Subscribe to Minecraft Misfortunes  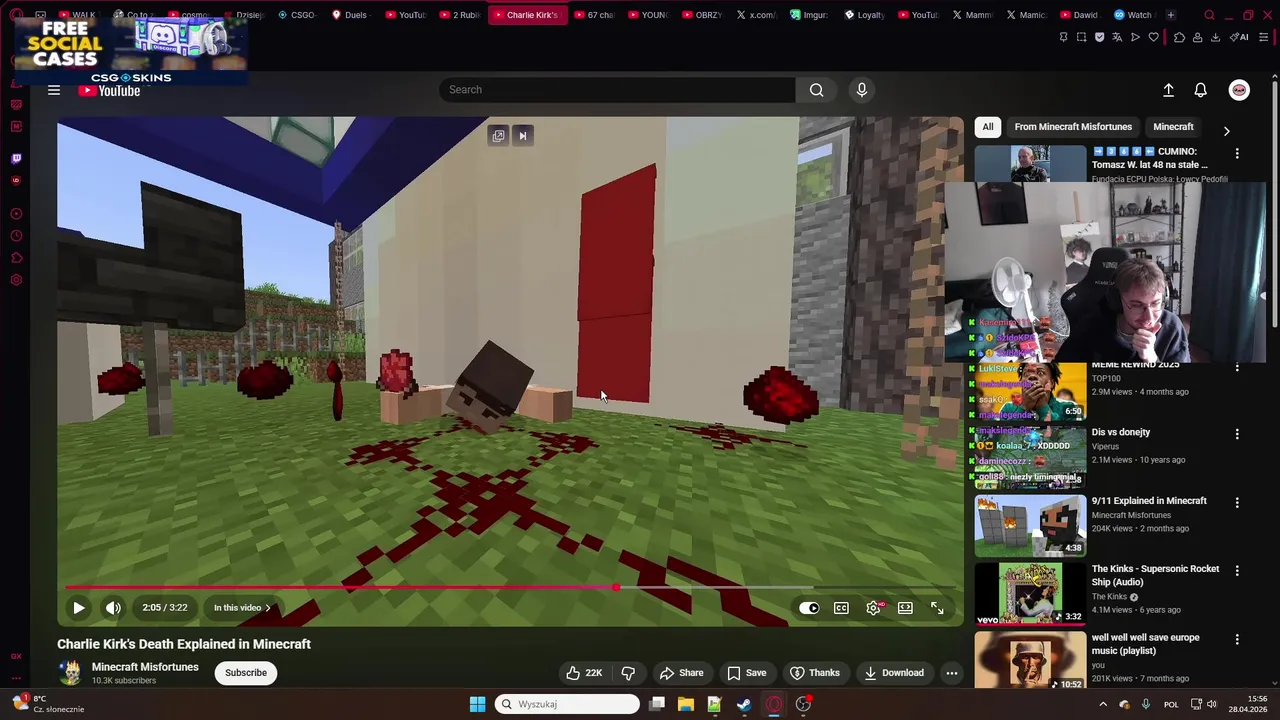tap(246, 673)
